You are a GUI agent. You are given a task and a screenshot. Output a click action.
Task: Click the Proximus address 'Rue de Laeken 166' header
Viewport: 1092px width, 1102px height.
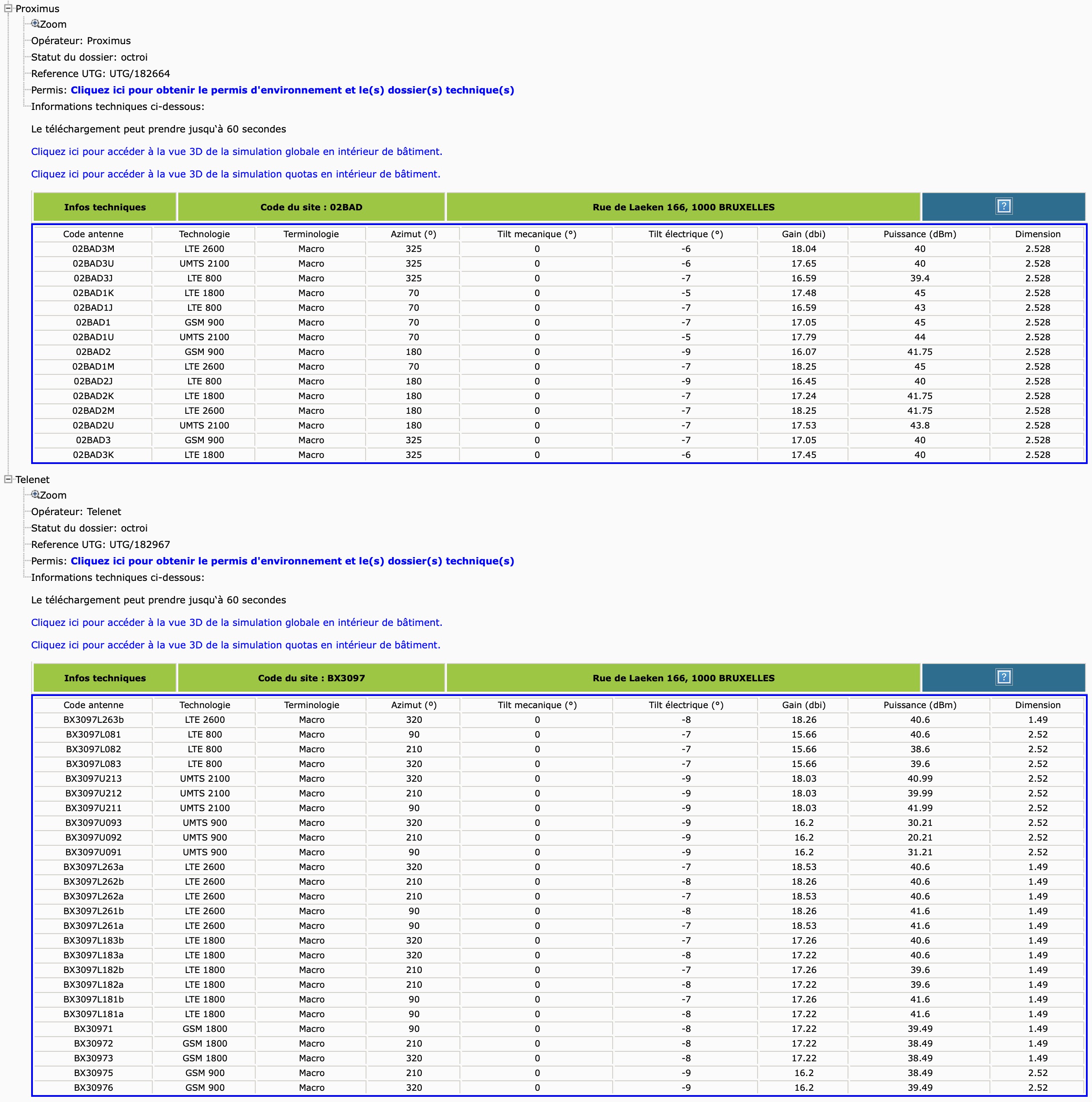pyautogui.click(x=683, y=207)
